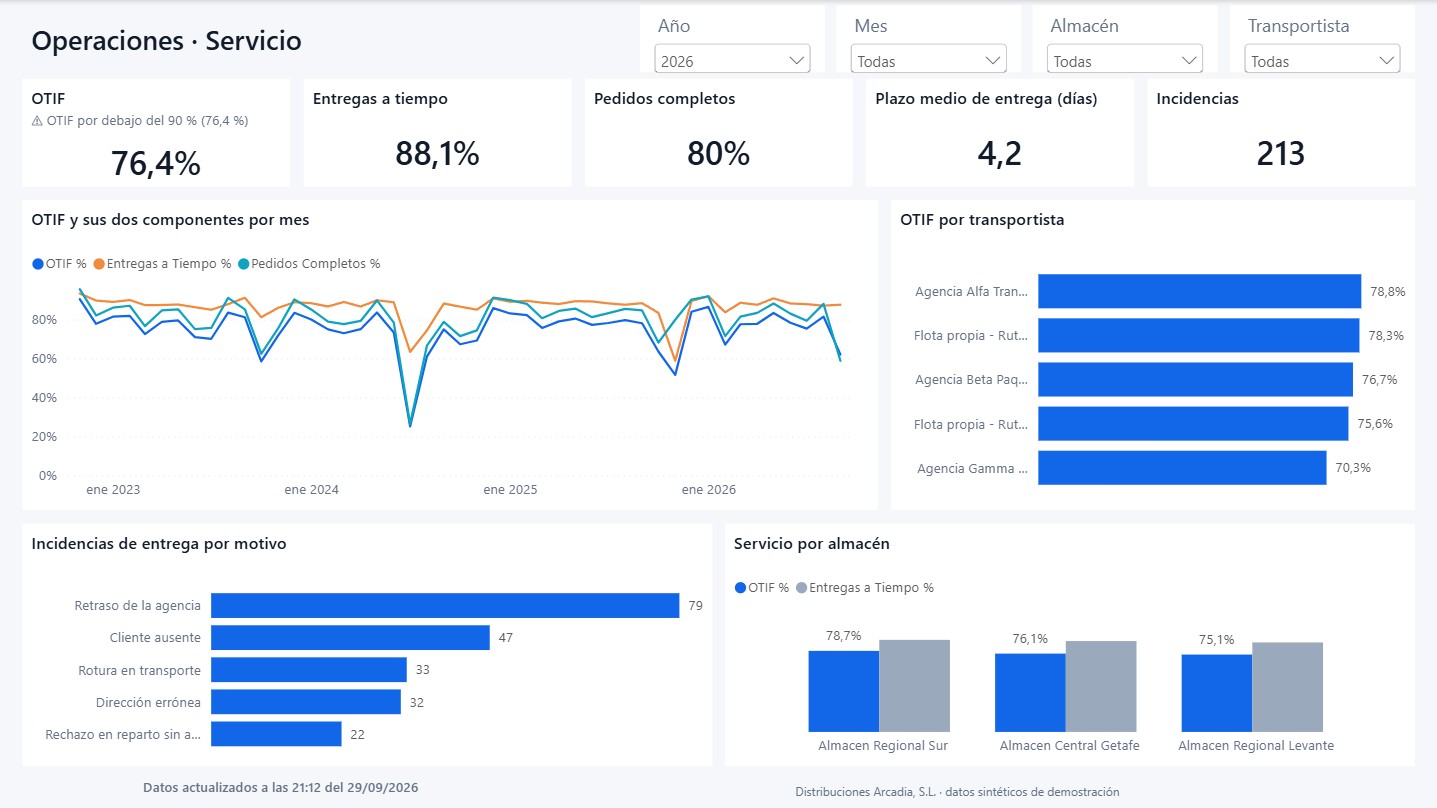Select the OTIF % legend marker in monthly chart
This screenshot has height=808, width=1437.
[x=38, y=264]
